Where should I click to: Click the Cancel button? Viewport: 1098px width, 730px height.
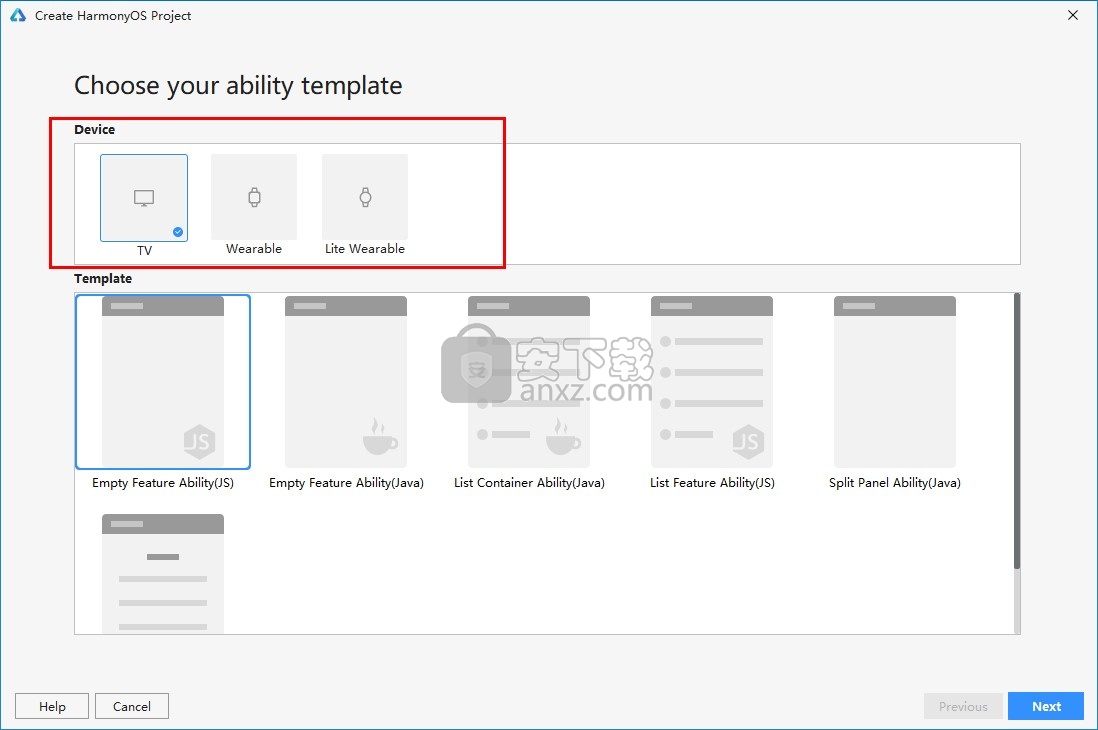coord(132,706)
